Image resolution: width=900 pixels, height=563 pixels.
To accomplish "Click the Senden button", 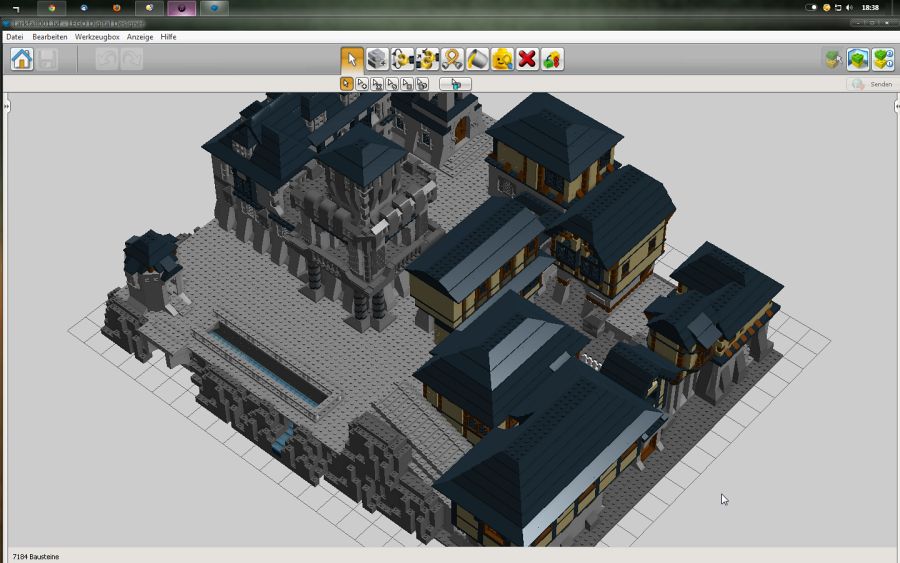I will pyautogui.click(x=871, y=84).
